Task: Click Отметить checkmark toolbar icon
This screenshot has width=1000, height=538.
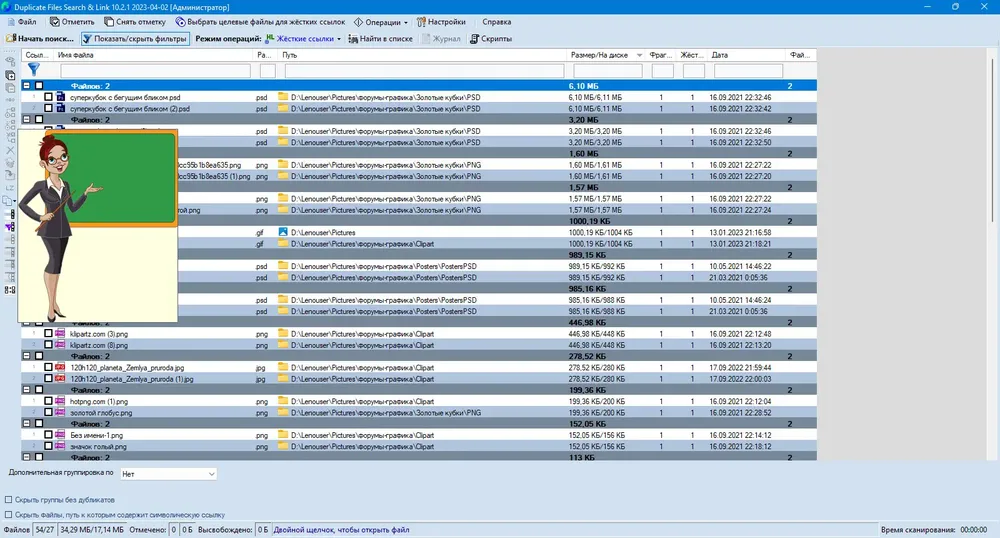Action: (x=55, y=22)
